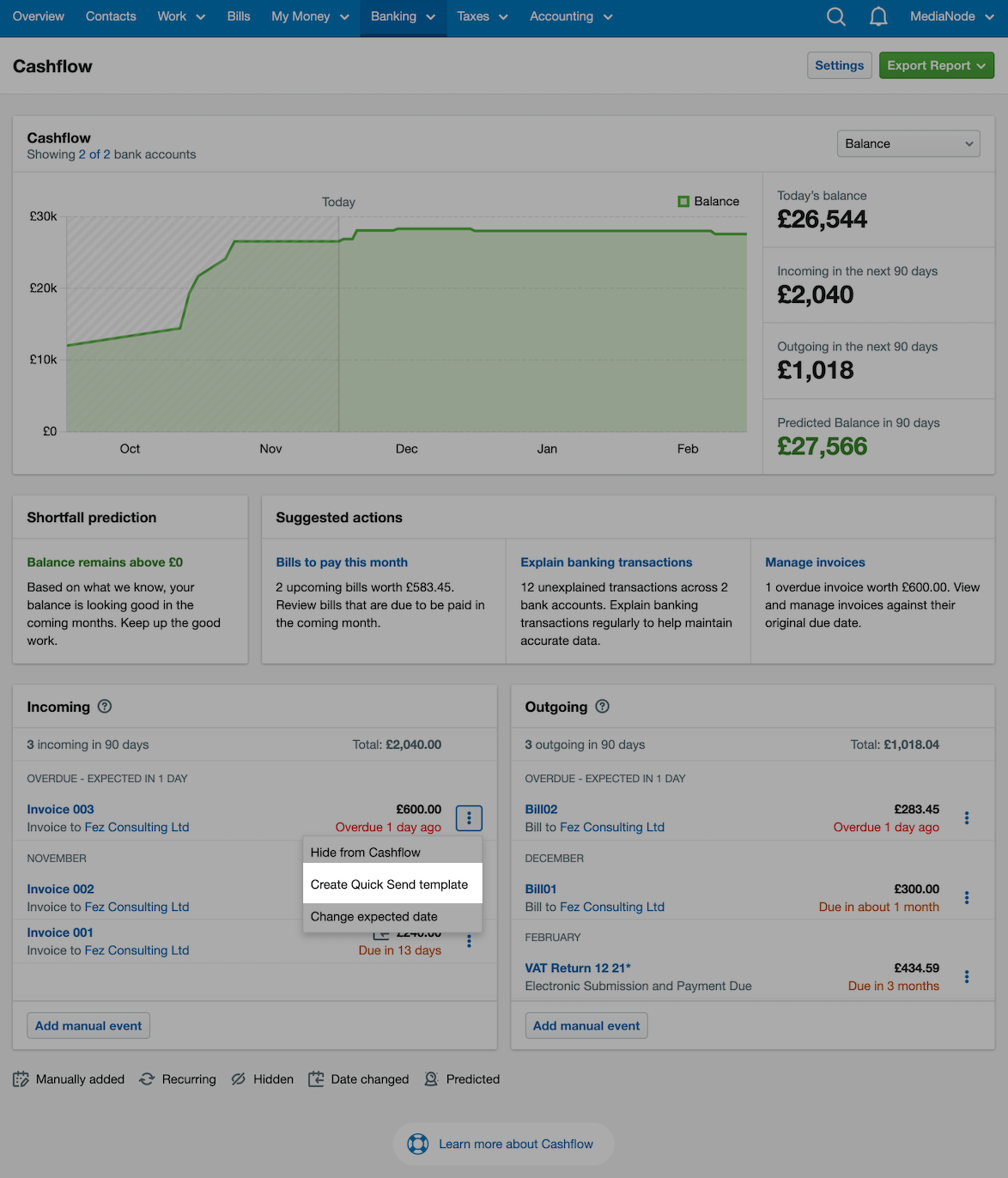The height and width of the screenshot is (1178, 1008).
Task: Expand the Export Report dropdown
Action: [x=936, y=65]
